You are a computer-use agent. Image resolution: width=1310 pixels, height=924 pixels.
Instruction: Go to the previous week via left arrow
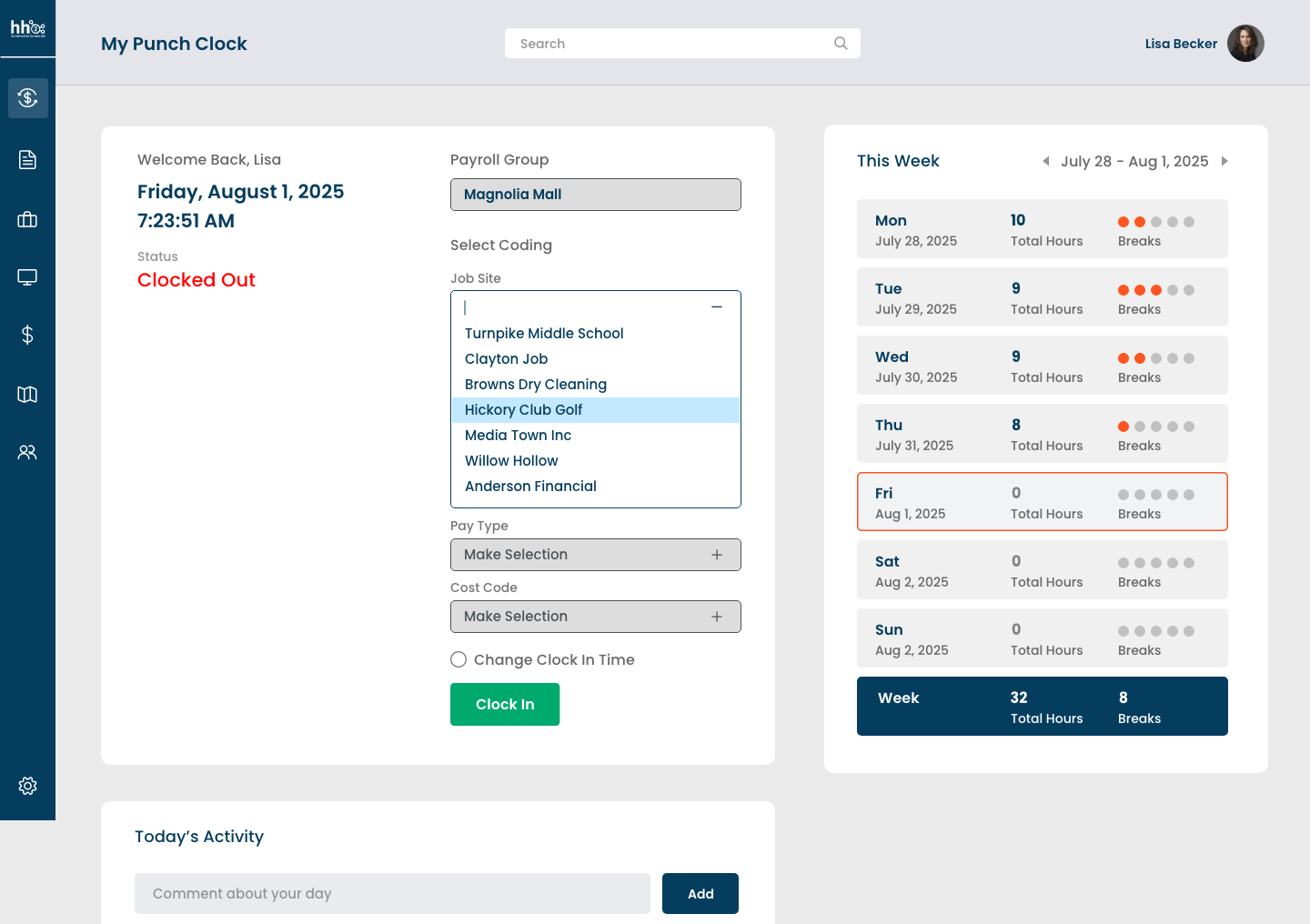[x=1045, y=161]
